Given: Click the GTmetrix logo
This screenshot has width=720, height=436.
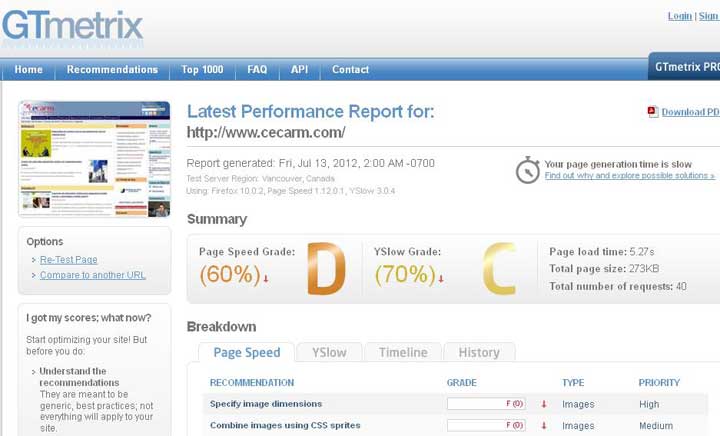Looking at the screenshot, I should (72, 27).
